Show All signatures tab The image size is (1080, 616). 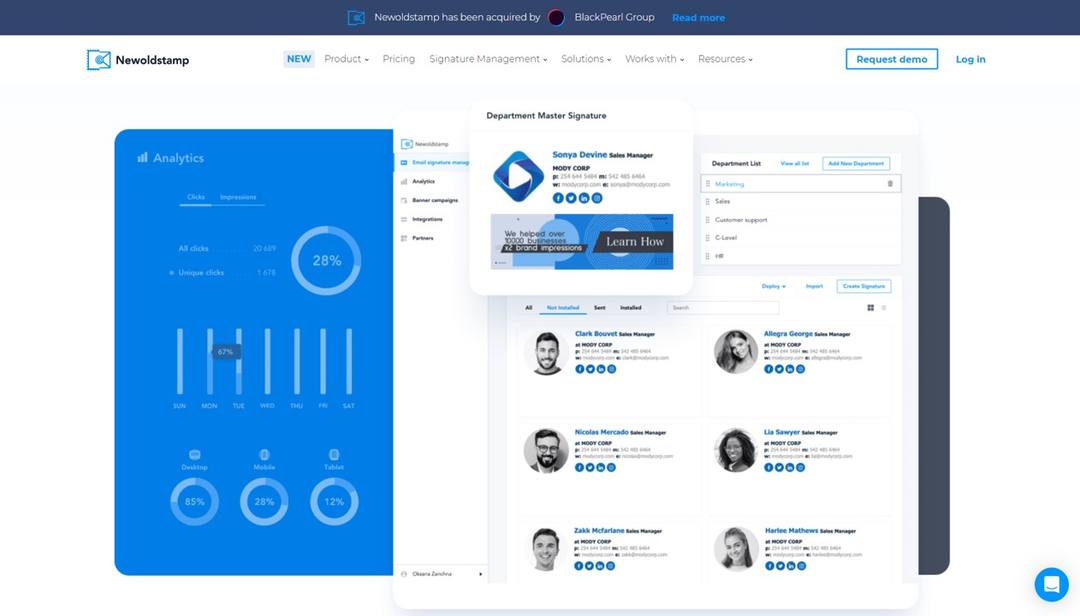pyautogui.click(x=529, y=308)
